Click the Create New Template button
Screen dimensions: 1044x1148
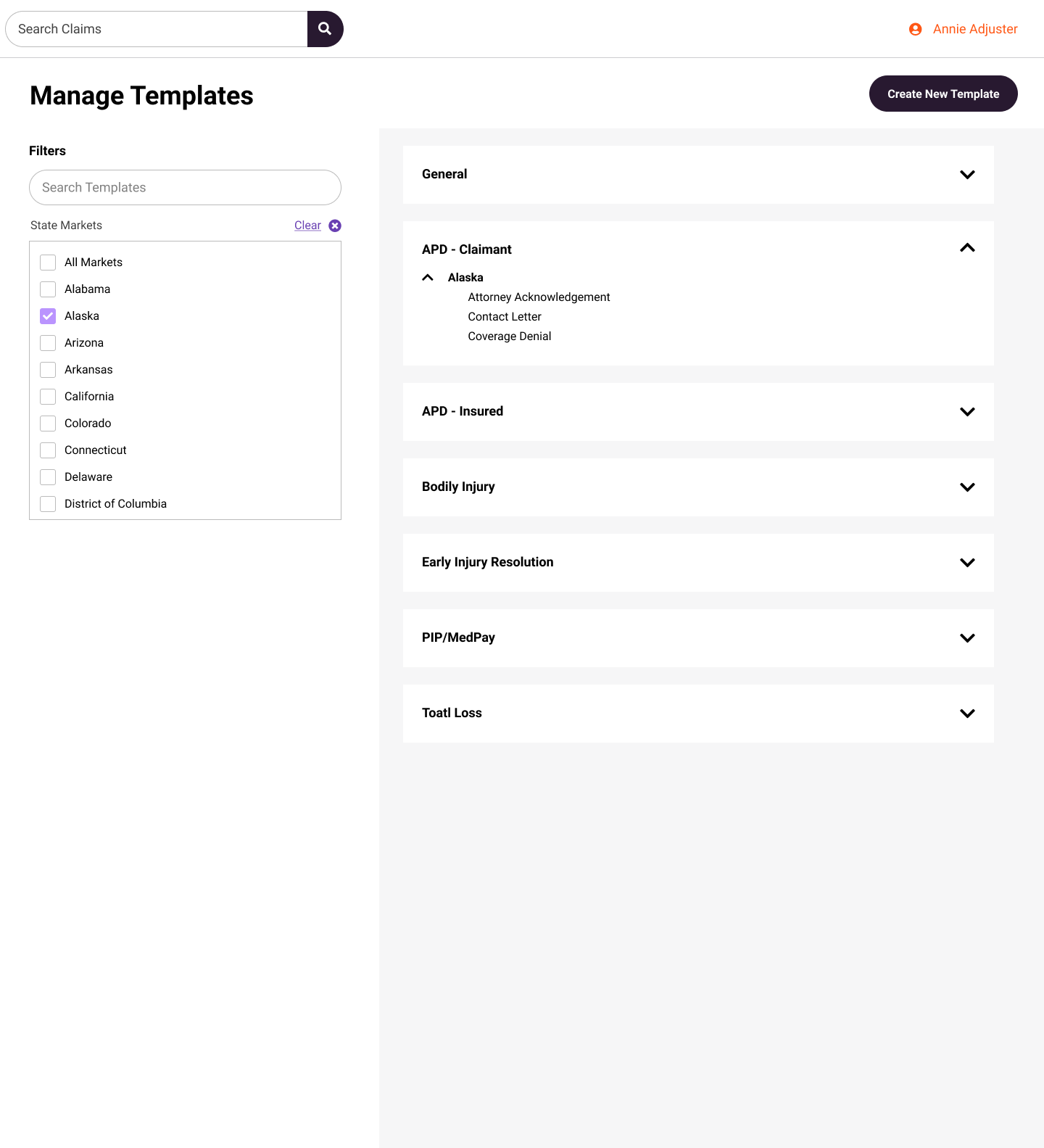click(x=943, y=94)
